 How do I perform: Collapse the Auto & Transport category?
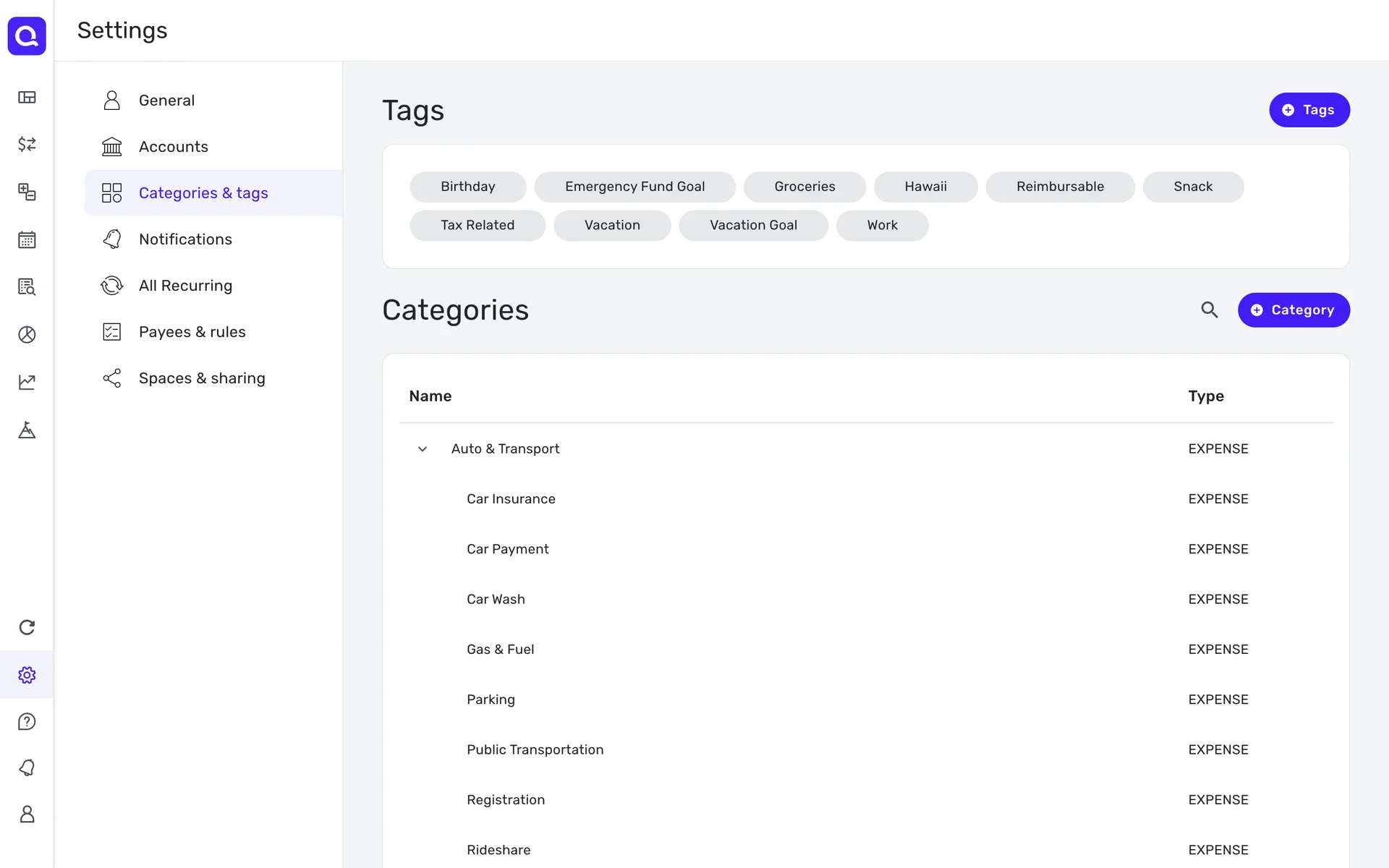[422, 449]
